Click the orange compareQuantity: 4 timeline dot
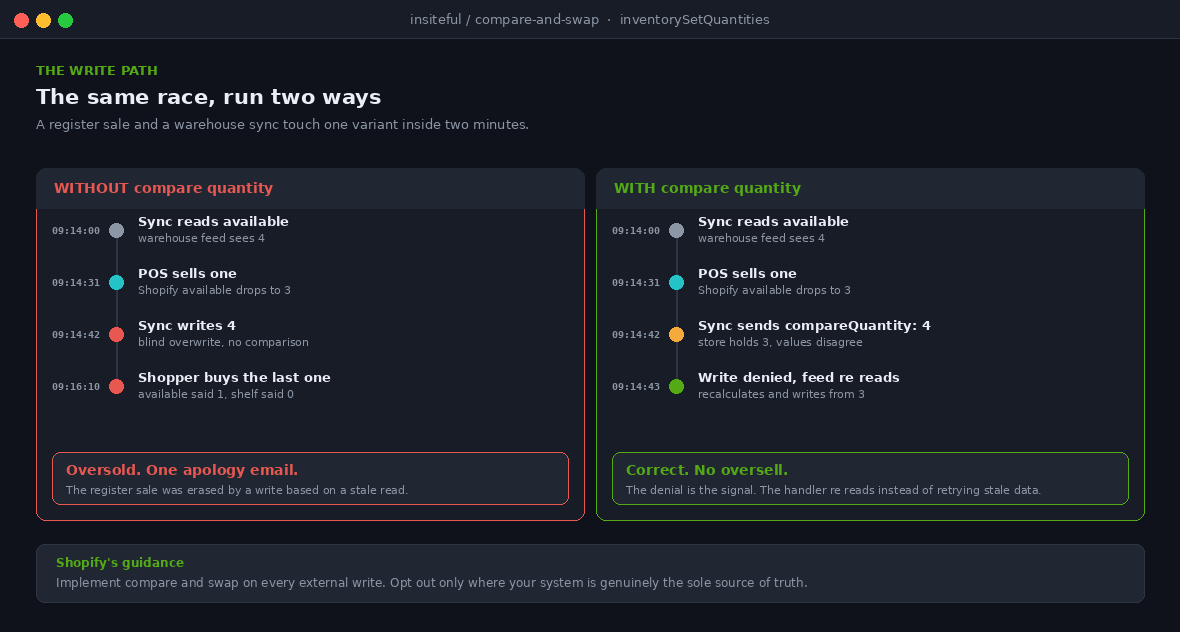Image resolution: width=1180 pixels, height=632 pixels. pyautogui.click(x=677, y=335)
